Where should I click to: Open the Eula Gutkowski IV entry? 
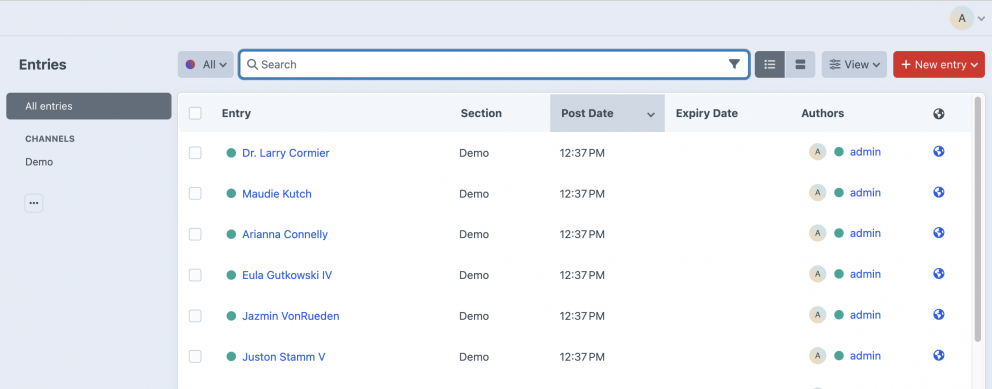click(287, 275)
